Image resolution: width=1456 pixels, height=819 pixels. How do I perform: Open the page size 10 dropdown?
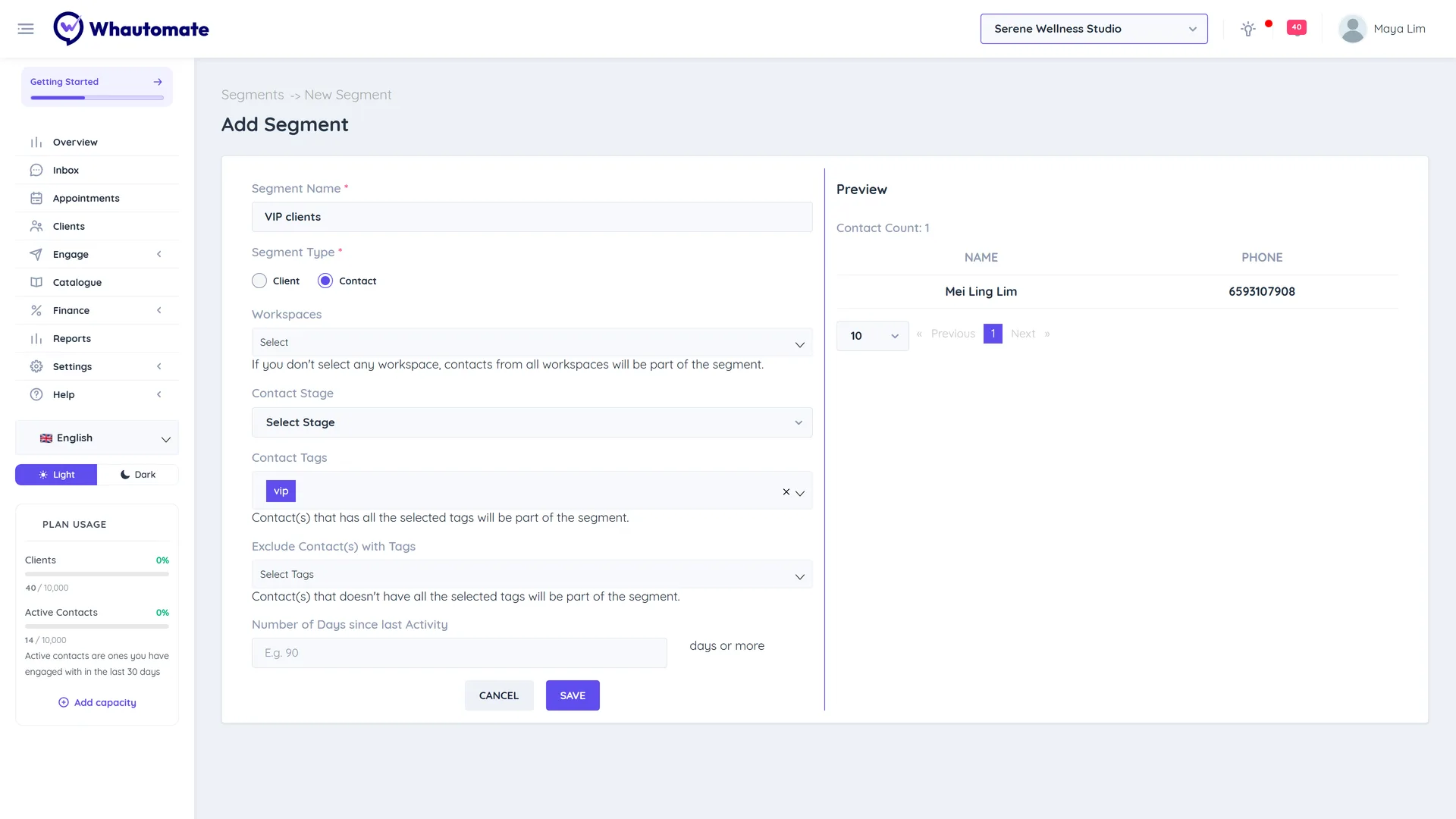(x=872, y=336)
